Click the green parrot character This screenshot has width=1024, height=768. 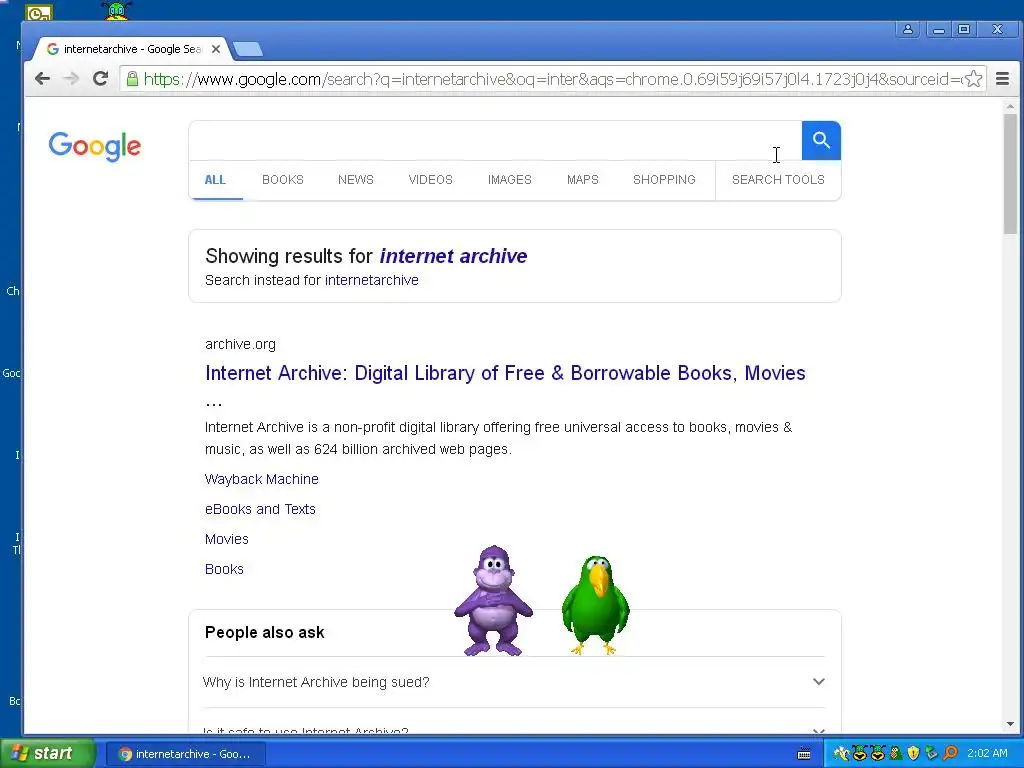596,605
